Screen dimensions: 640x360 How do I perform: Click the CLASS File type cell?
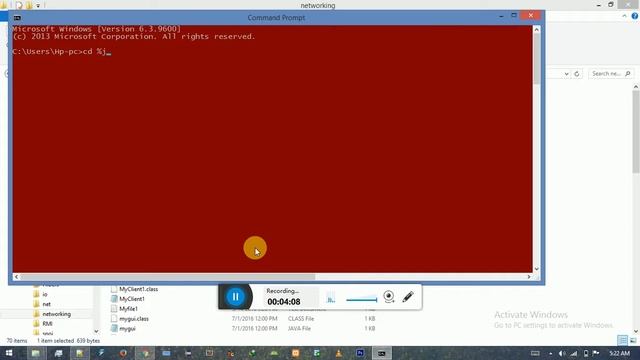tap(301, 319)
